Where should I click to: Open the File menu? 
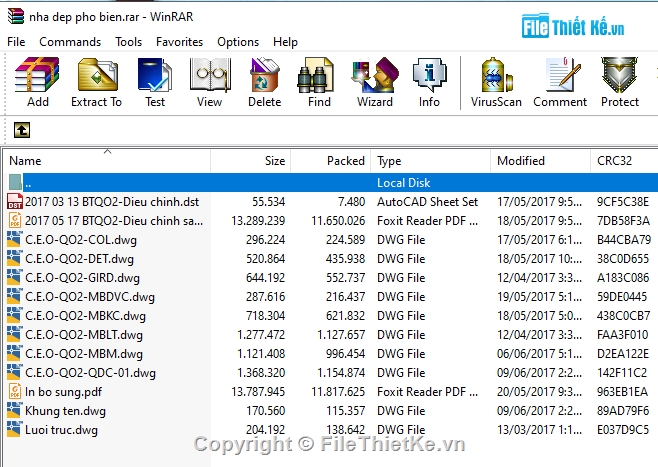point(16,42)
